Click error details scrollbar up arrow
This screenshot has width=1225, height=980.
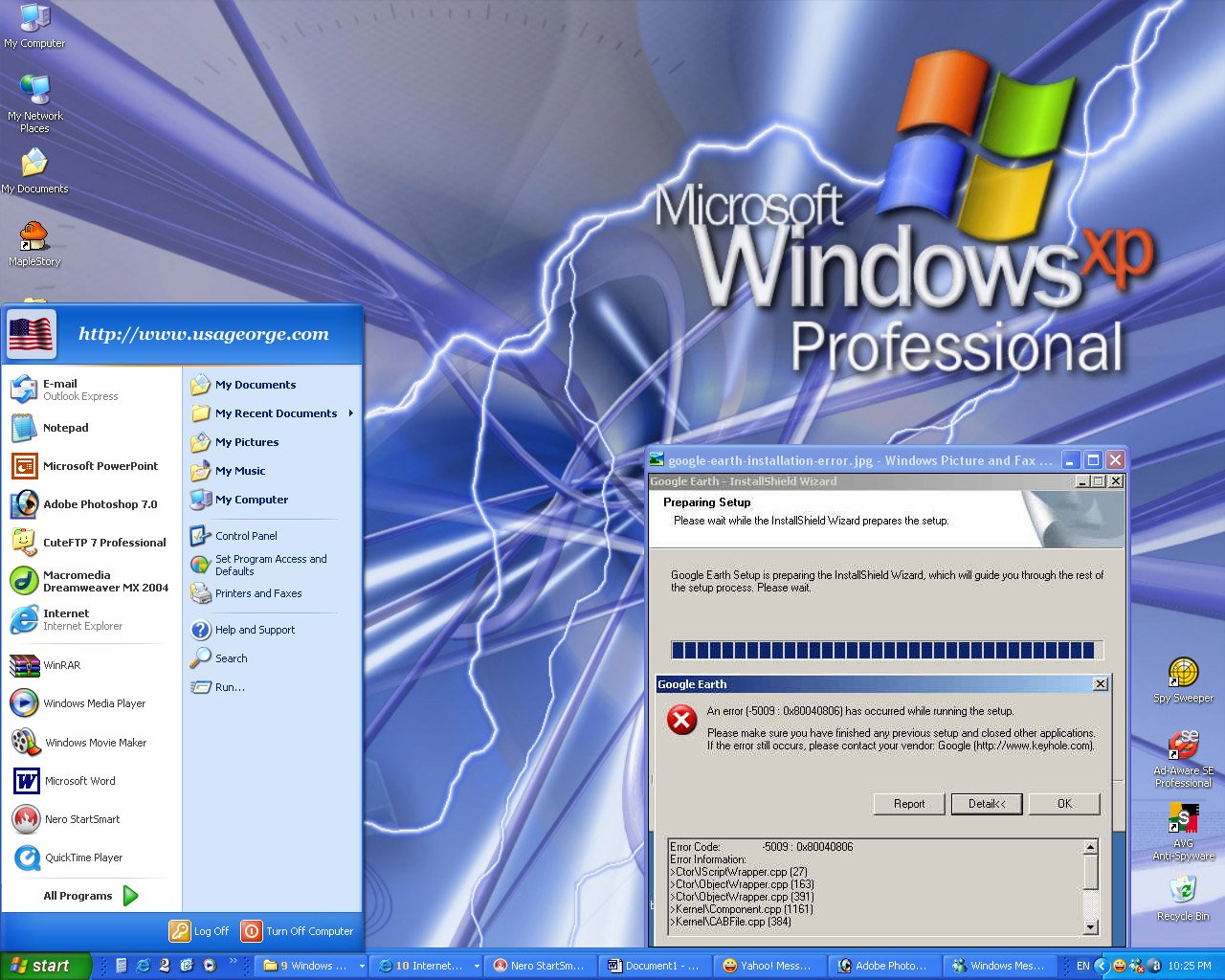1090,847
